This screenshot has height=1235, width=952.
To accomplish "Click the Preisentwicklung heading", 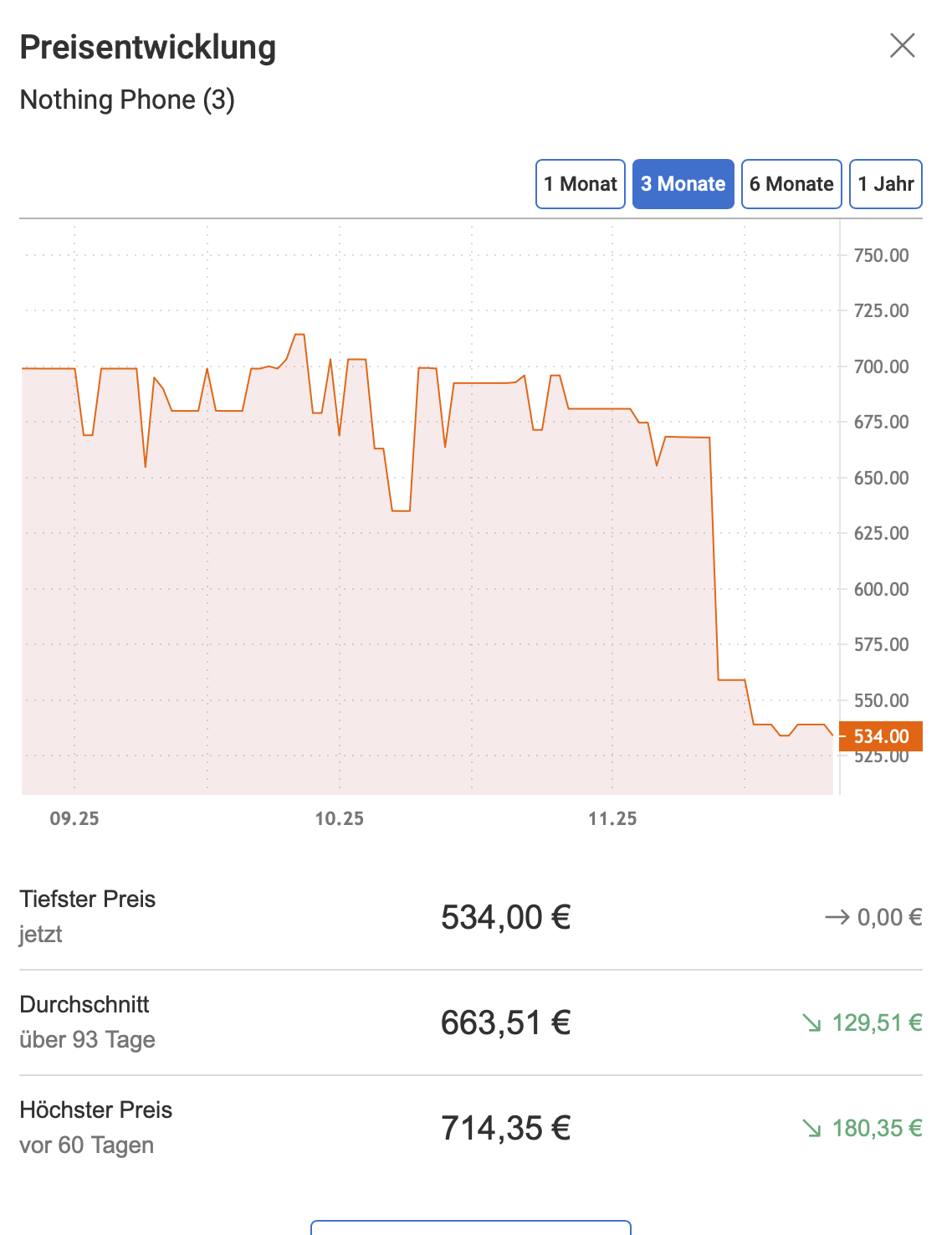I will [x=148, y=48].
